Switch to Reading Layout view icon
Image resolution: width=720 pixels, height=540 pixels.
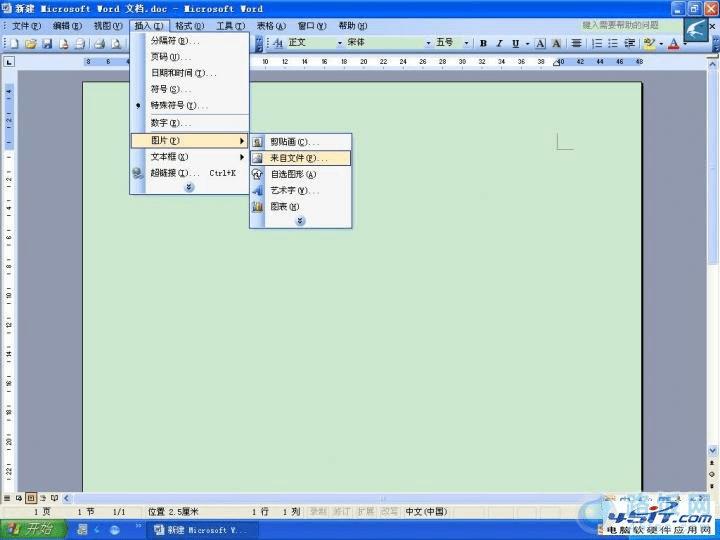pos(55,498)
